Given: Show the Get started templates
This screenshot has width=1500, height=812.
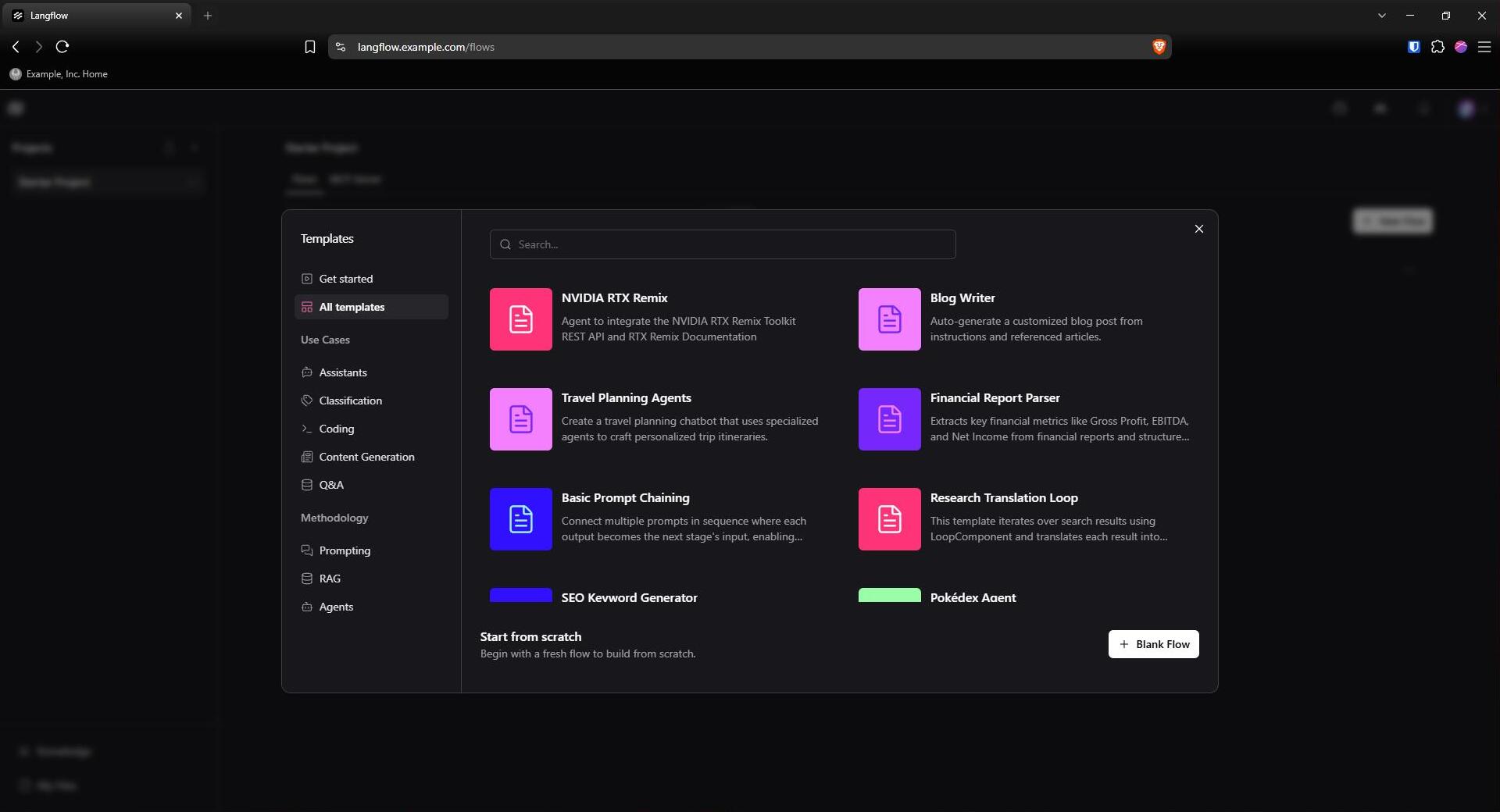Looking at the screenshot, I should pos(371,279).
